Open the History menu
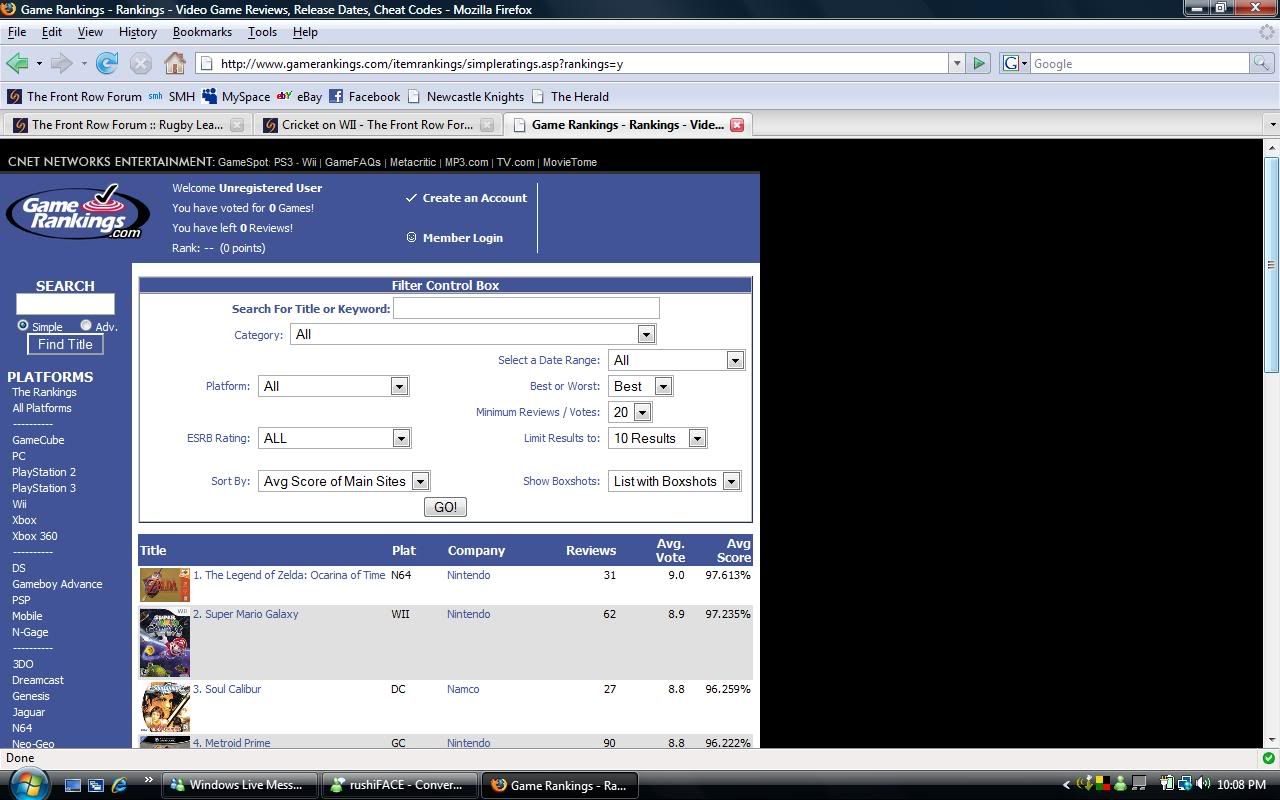Viewport: 1280px width, 800px height. 138,31
